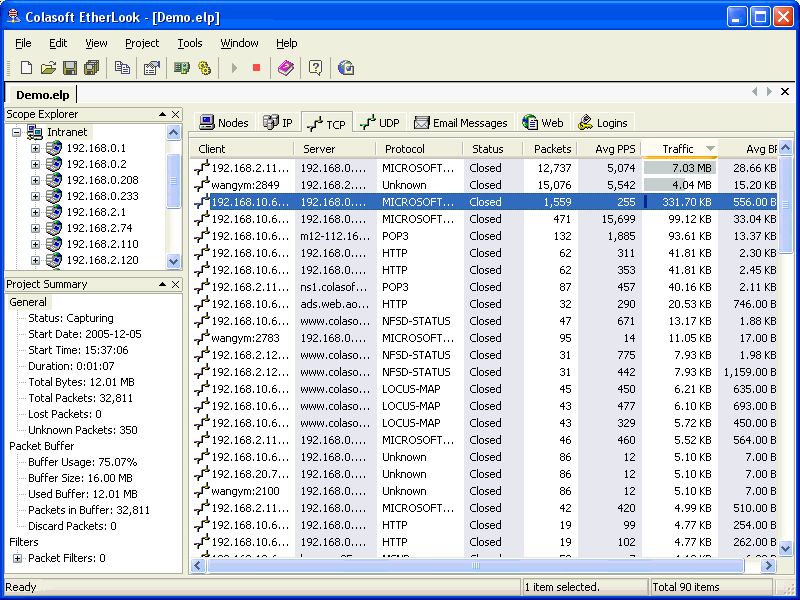Select General in Project Summary

point(28,302)
